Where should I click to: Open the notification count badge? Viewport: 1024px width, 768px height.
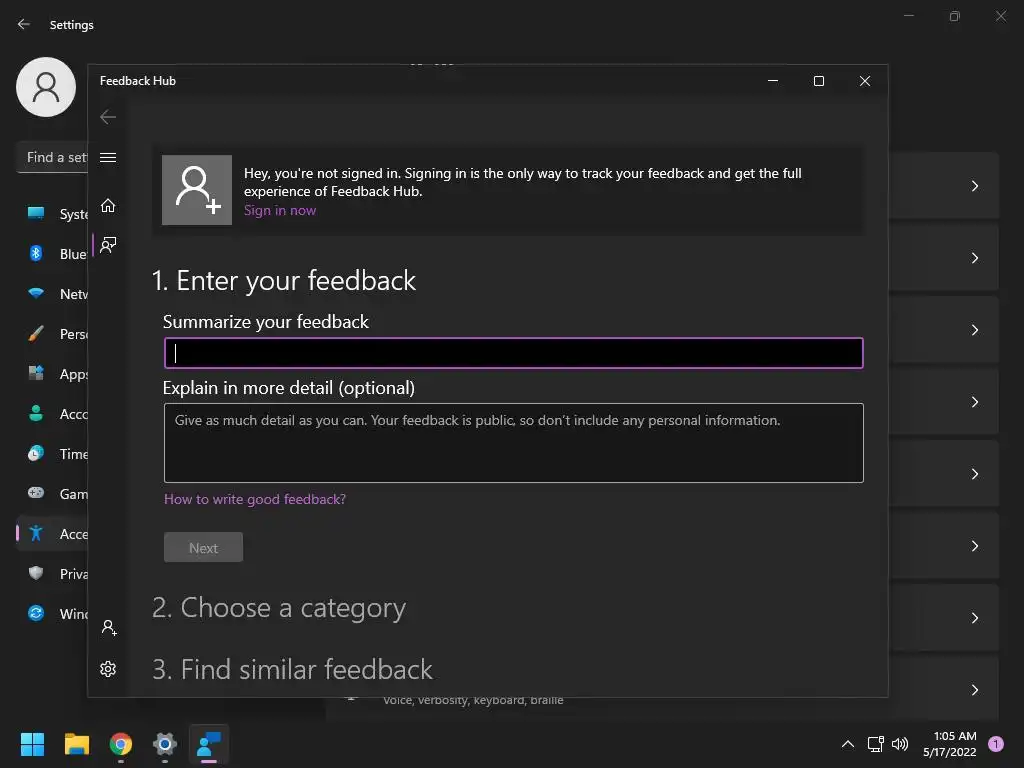point(996,744)
